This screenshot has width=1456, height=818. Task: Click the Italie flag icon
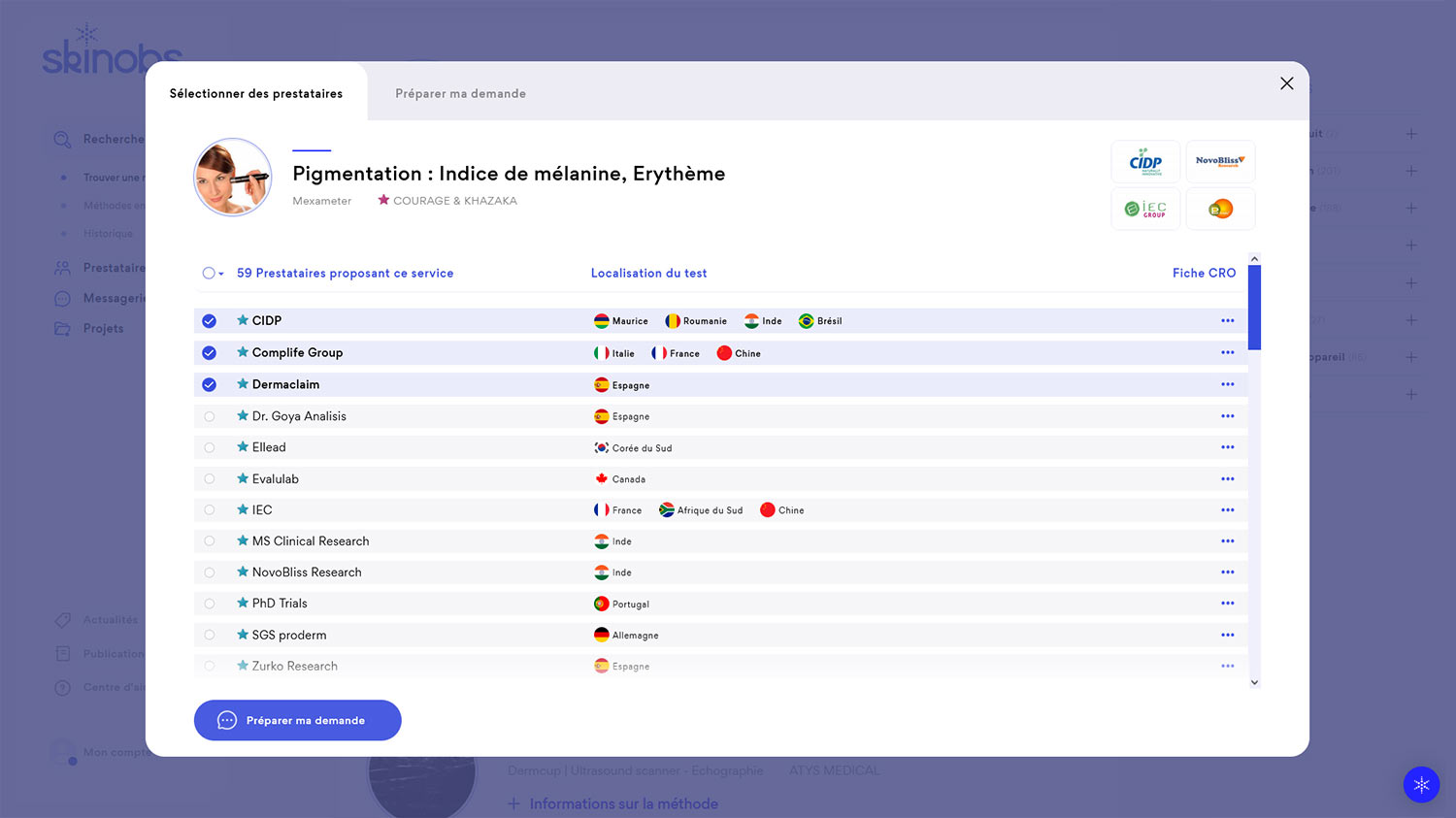602,353
